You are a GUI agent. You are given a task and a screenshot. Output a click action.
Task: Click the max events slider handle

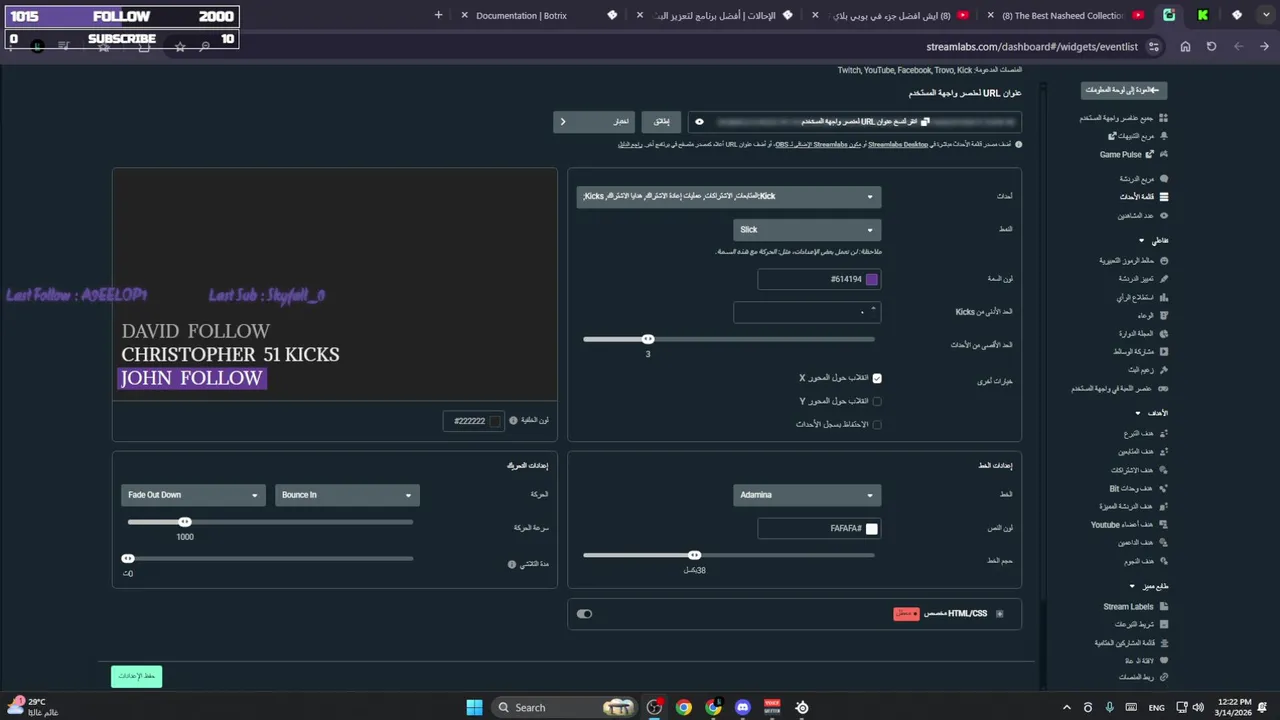[648, 339]
